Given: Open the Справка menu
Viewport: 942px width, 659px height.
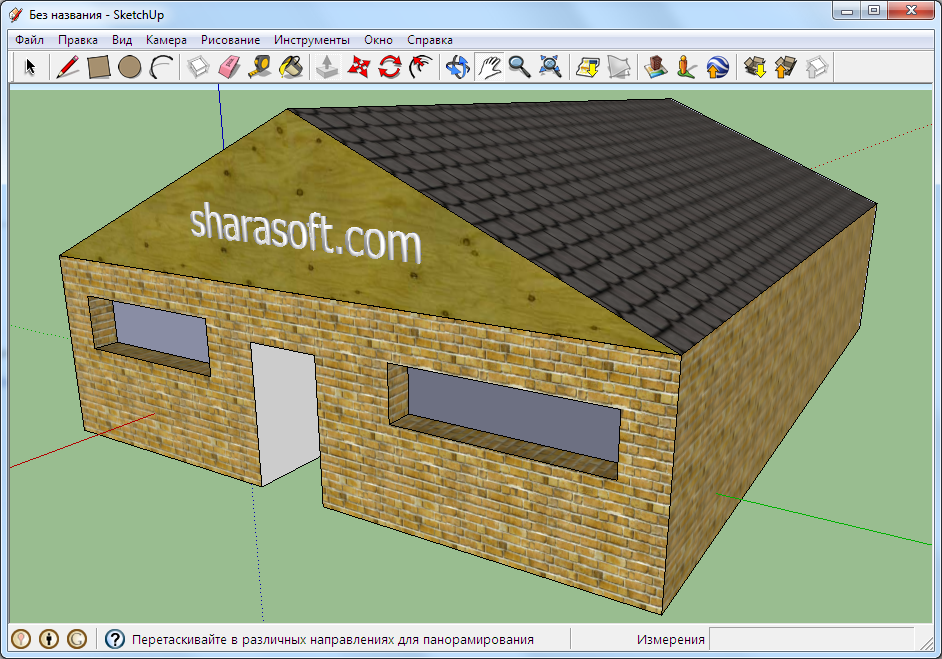Looking at the screenshot, I should coord(430,40).
